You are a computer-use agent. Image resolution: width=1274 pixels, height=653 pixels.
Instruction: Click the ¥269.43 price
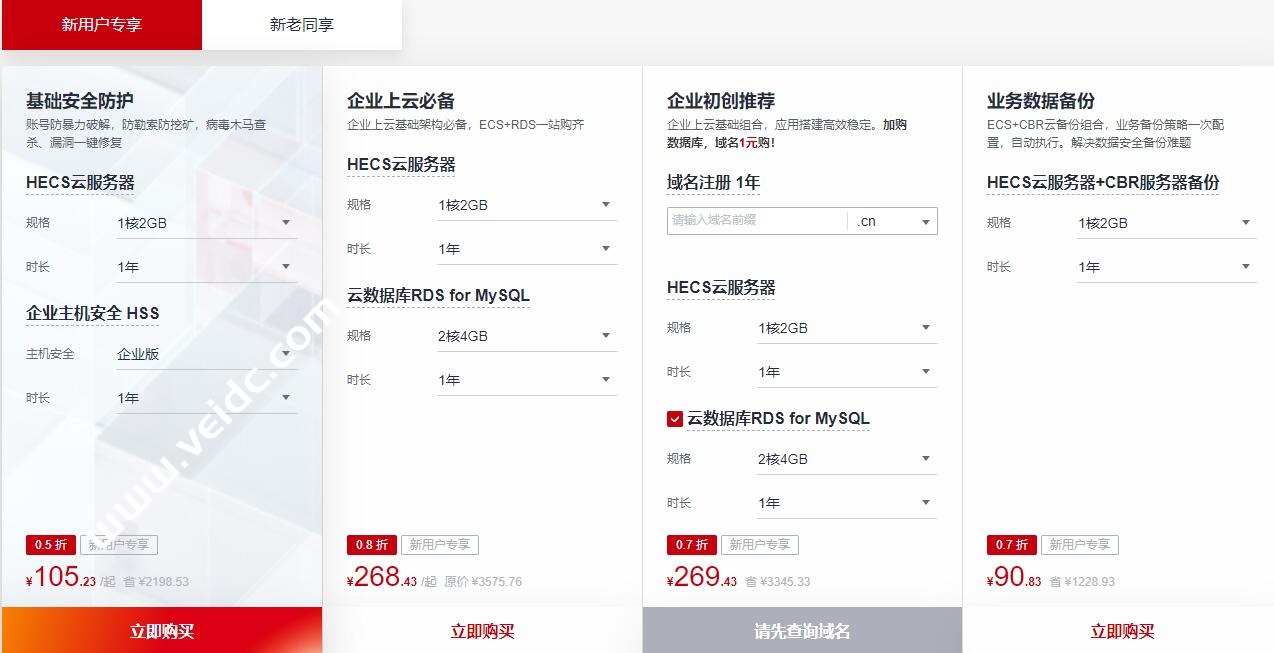coord(702,577)
